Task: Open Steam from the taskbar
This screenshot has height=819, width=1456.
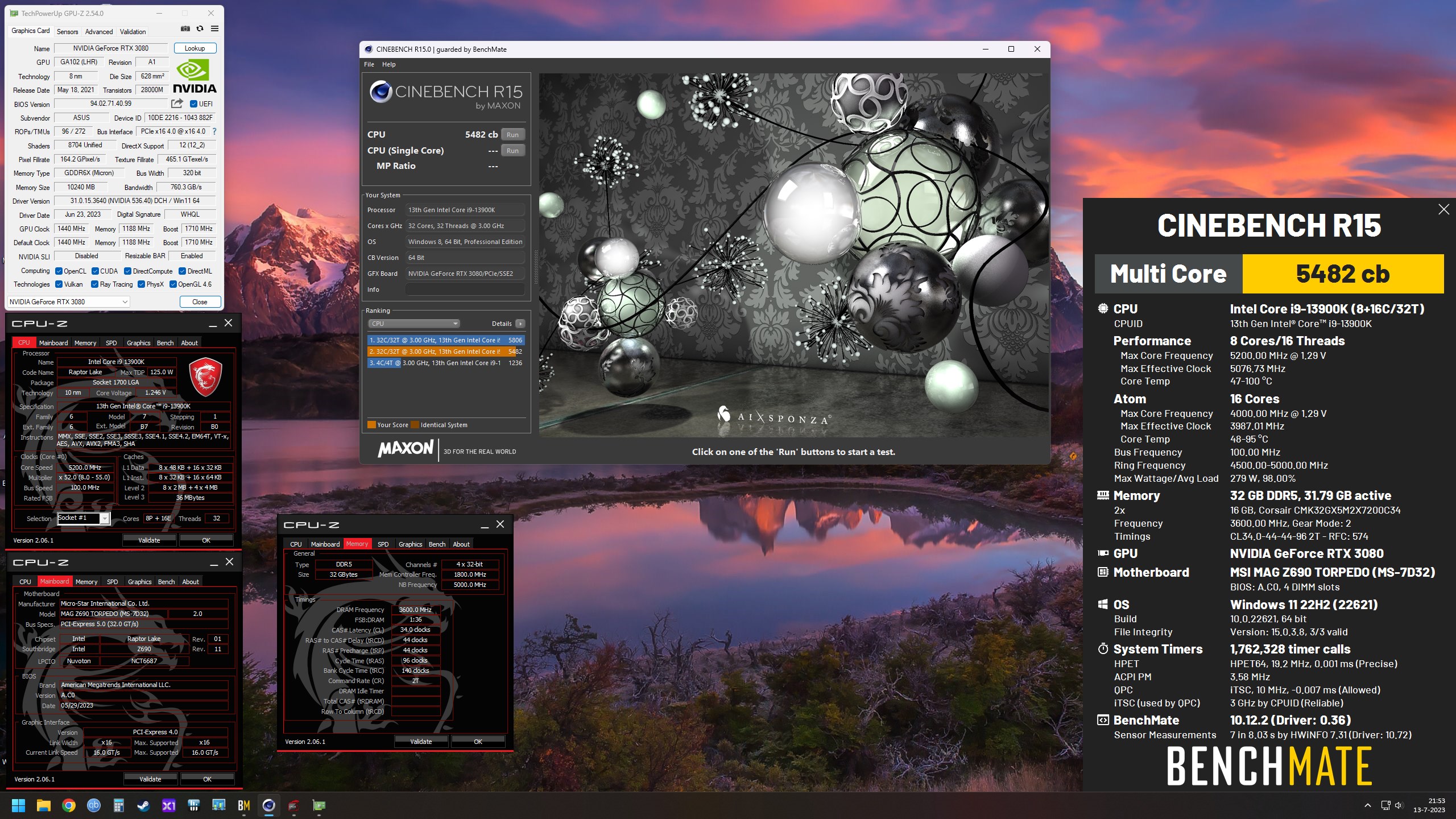Action: point(143,805)
